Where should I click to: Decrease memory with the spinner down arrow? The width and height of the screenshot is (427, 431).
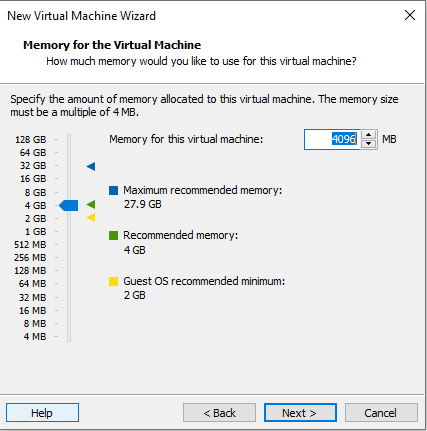point(368,144)
